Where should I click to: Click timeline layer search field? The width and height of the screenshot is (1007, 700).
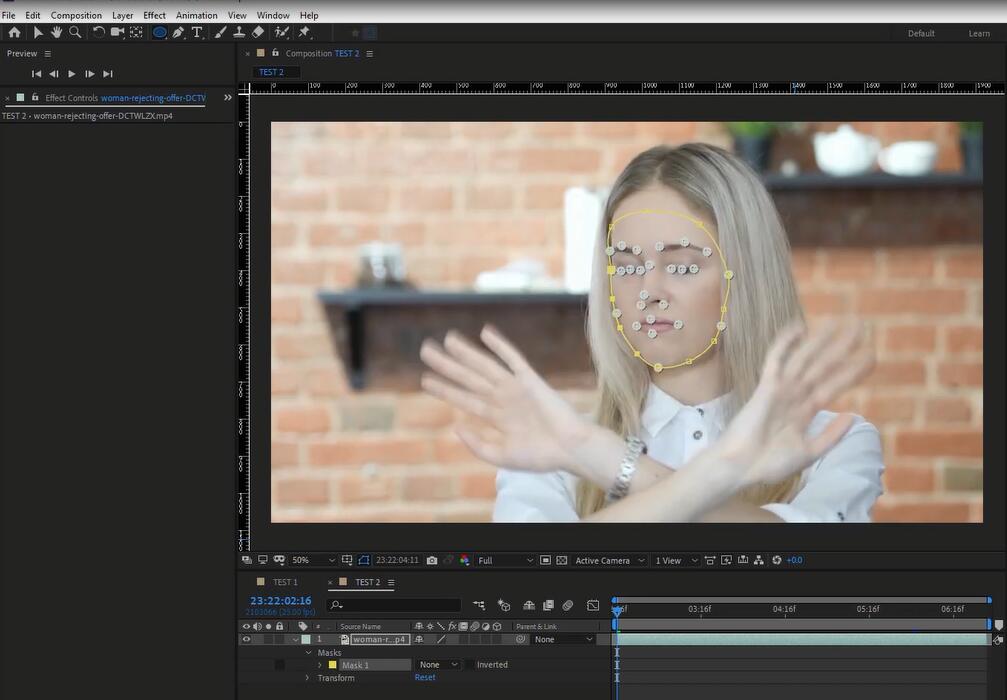394,605
